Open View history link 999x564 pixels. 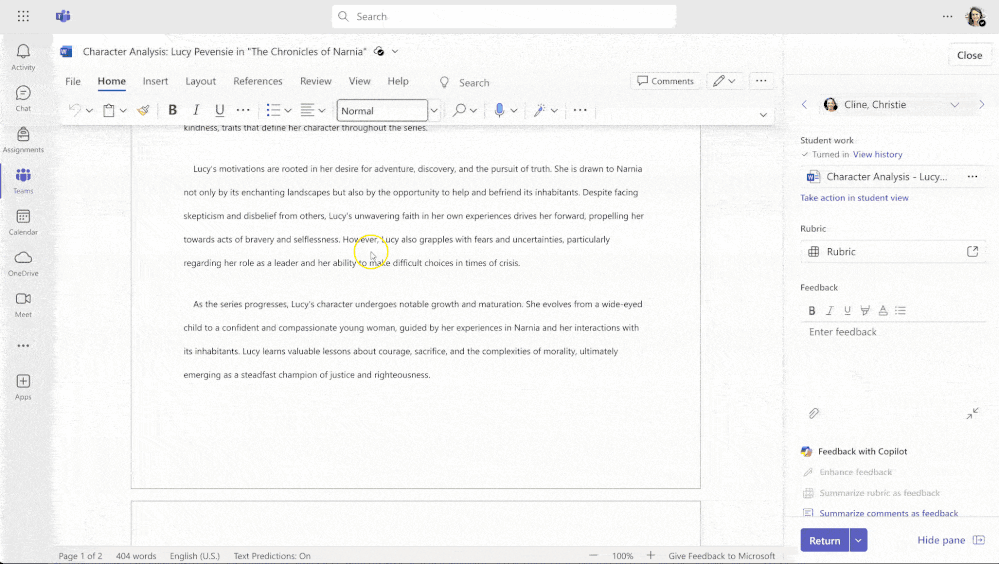click(x=877, y=154)
